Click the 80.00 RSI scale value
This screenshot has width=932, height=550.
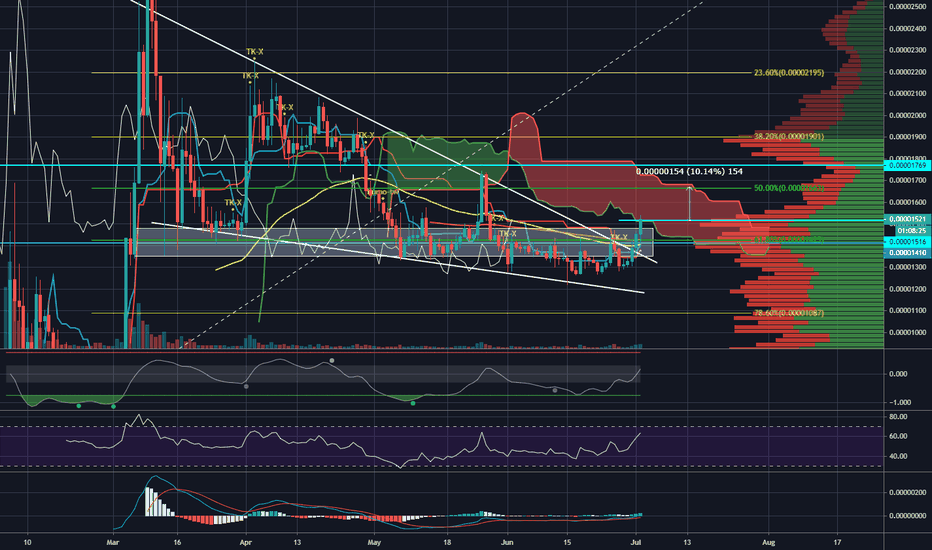(x=899, y=417)
